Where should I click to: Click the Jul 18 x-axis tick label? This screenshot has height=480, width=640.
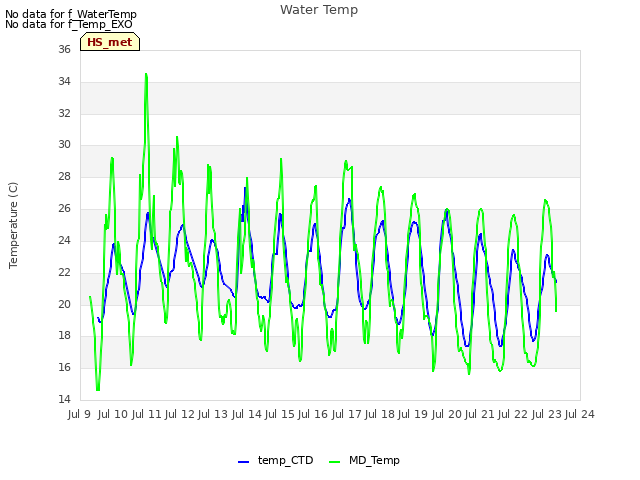click(x=380, y=414)
